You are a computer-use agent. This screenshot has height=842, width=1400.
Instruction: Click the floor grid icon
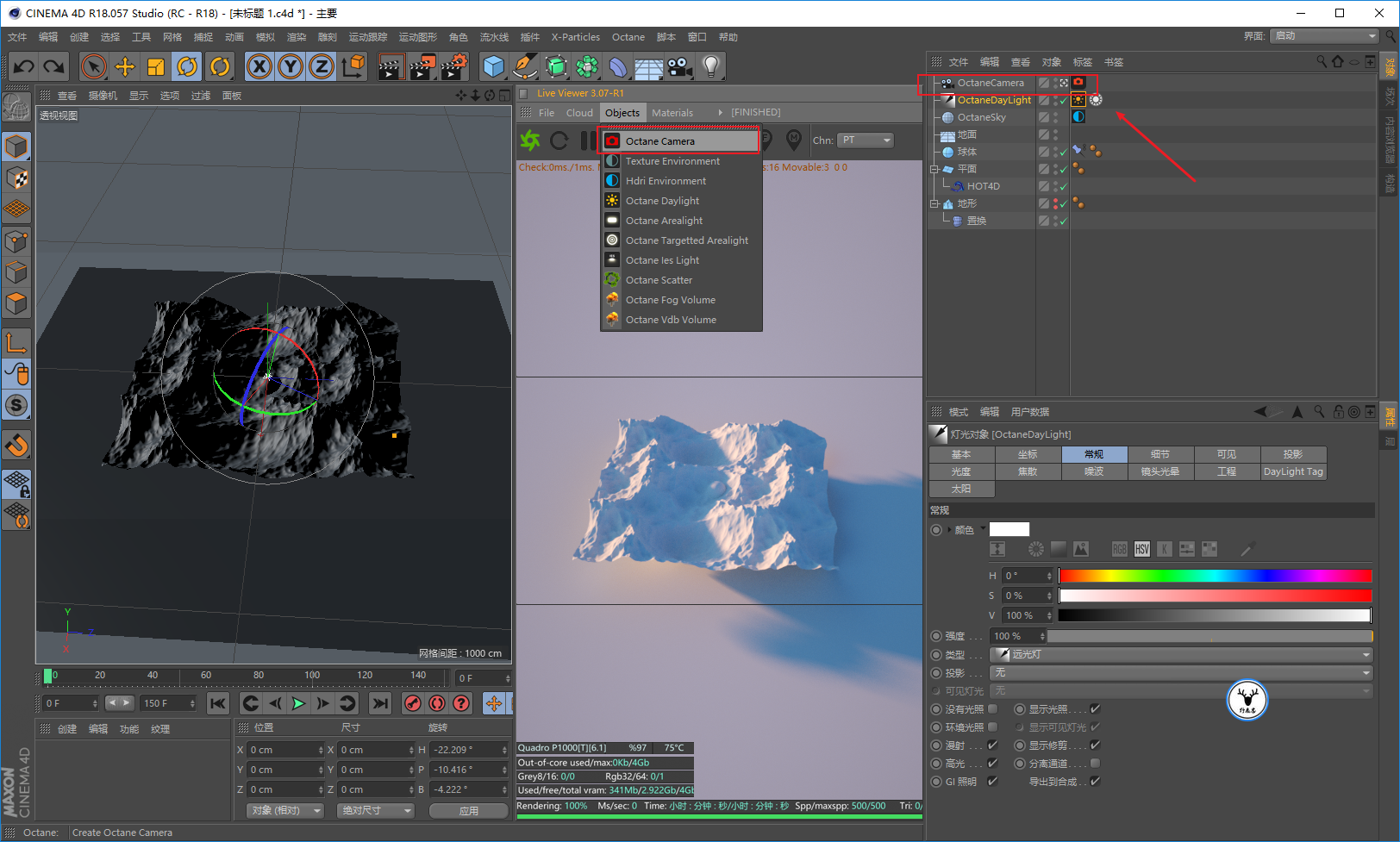pos(648,66)
